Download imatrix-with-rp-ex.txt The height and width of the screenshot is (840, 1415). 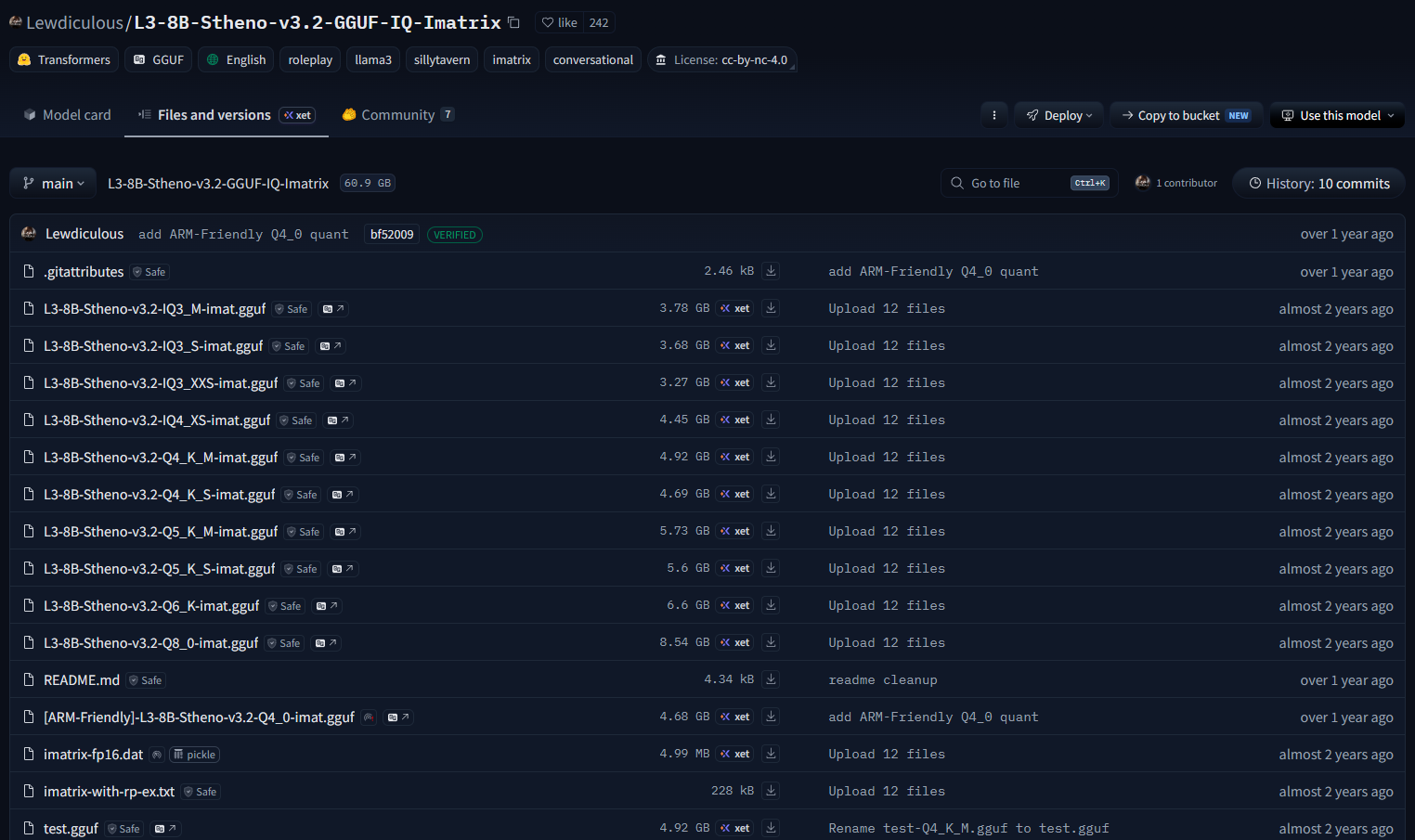[x=771, y=791]
